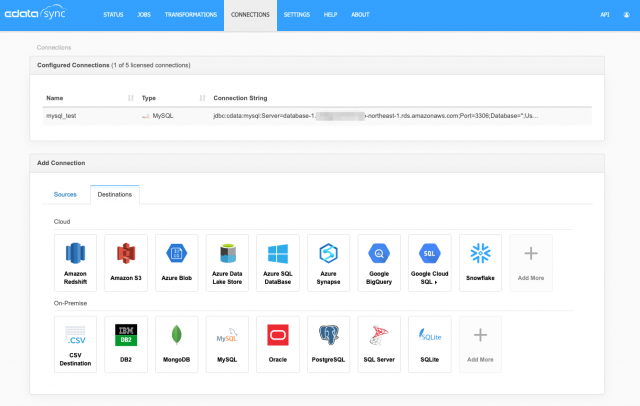Select the Azure Synapse destination
Image resolution: width=640 pixels, height=406 pixels.
click(328, 263)
